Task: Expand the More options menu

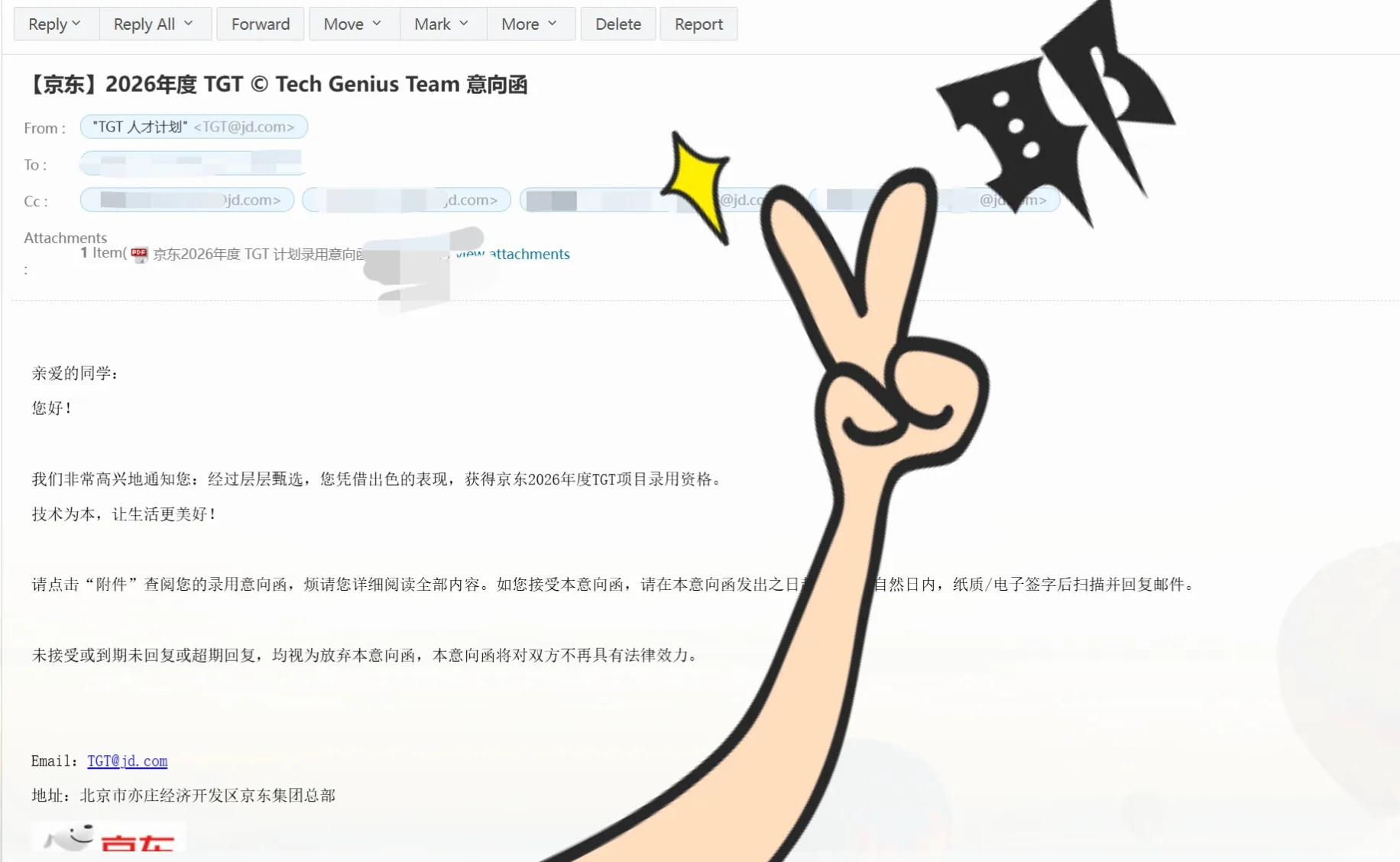Action: coord(530,24)
